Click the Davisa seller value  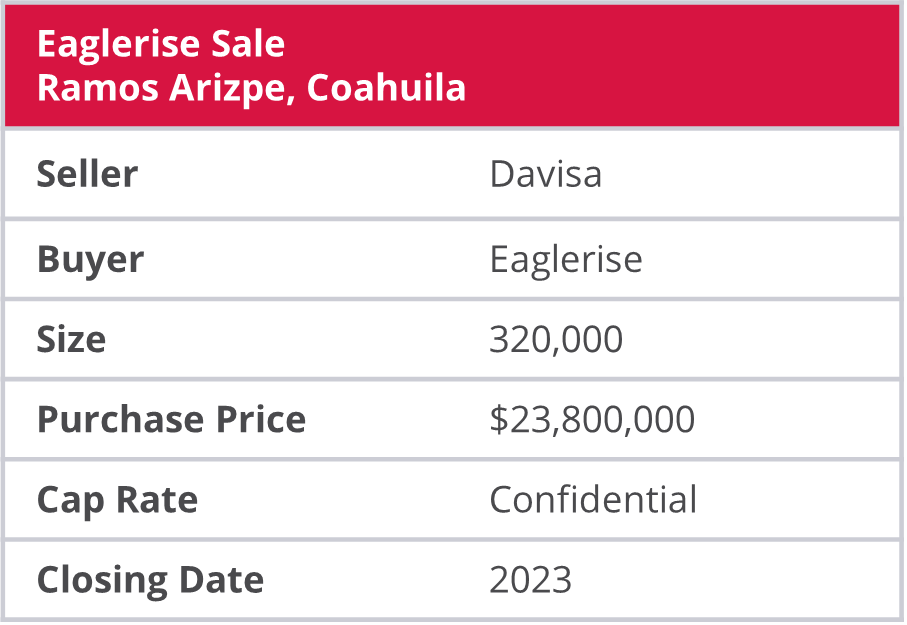tap(545, 174)
